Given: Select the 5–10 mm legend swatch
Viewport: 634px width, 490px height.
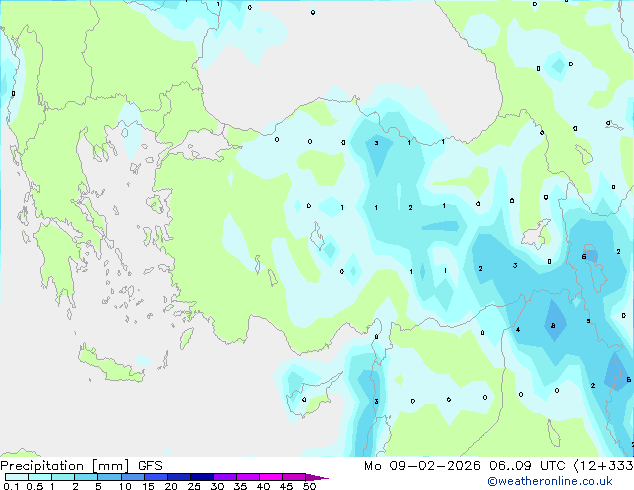Looking at the screenshot, I should tap(109, 477).
